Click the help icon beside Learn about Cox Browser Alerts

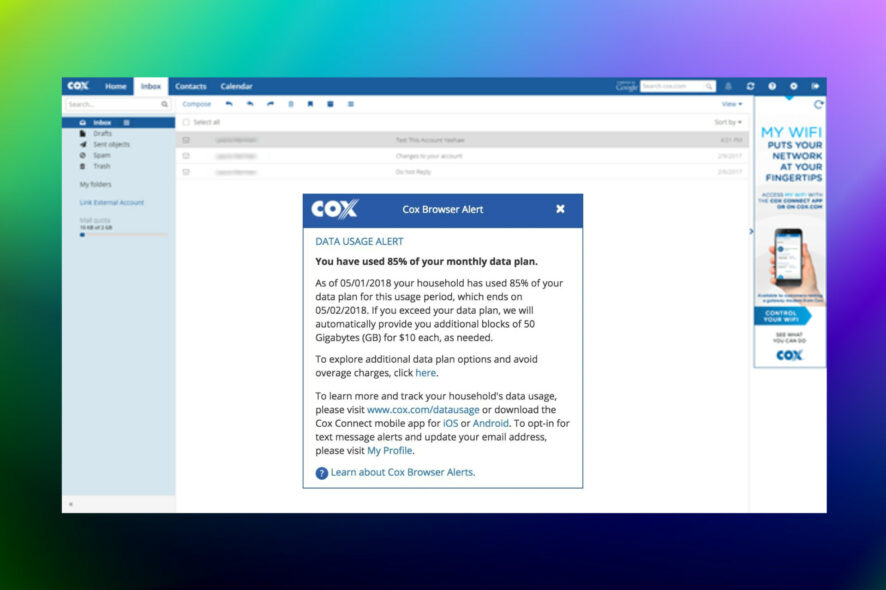click(322, 473)
